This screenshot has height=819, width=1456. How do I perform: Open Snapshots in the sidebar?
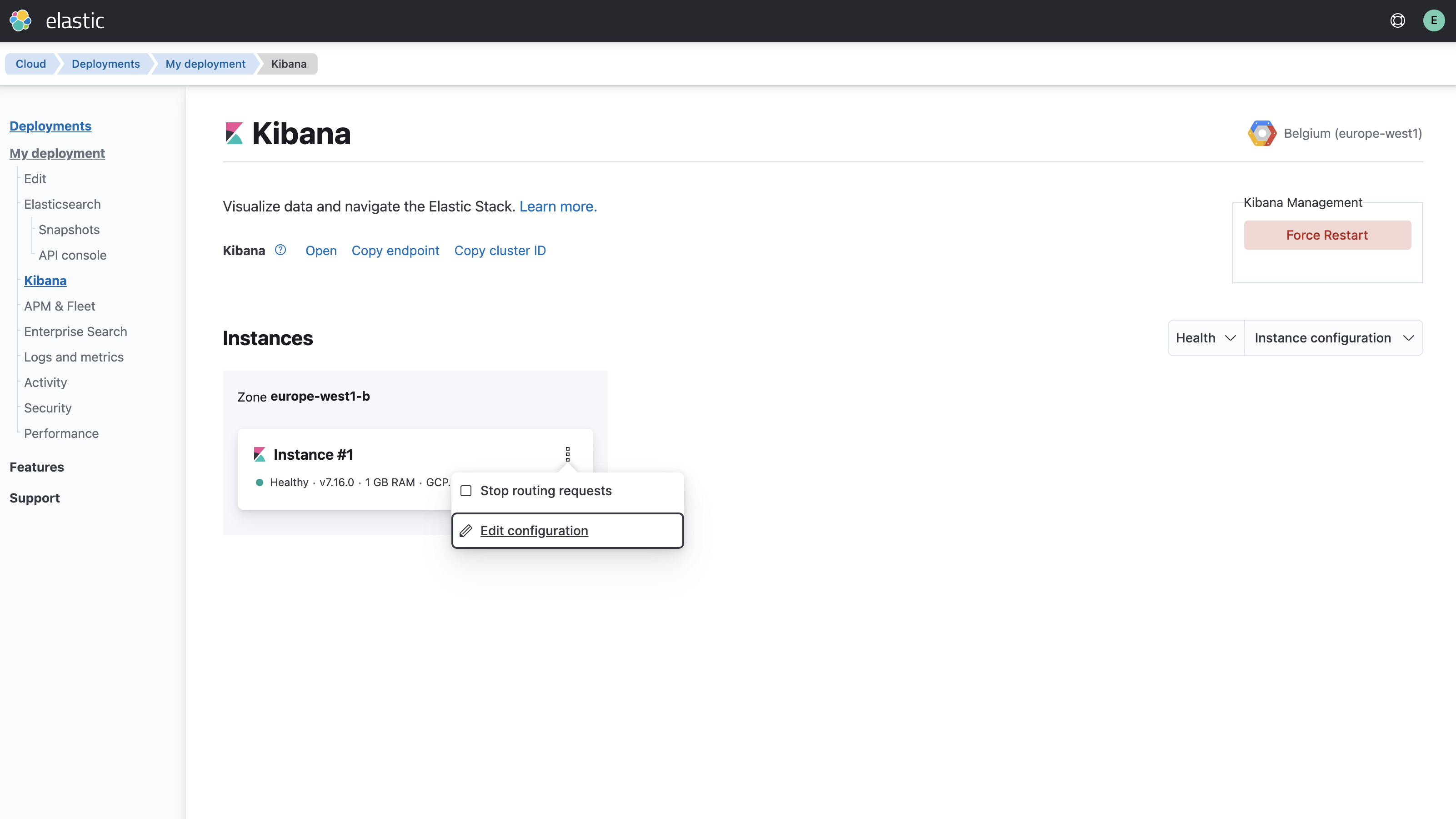[69, 230]
